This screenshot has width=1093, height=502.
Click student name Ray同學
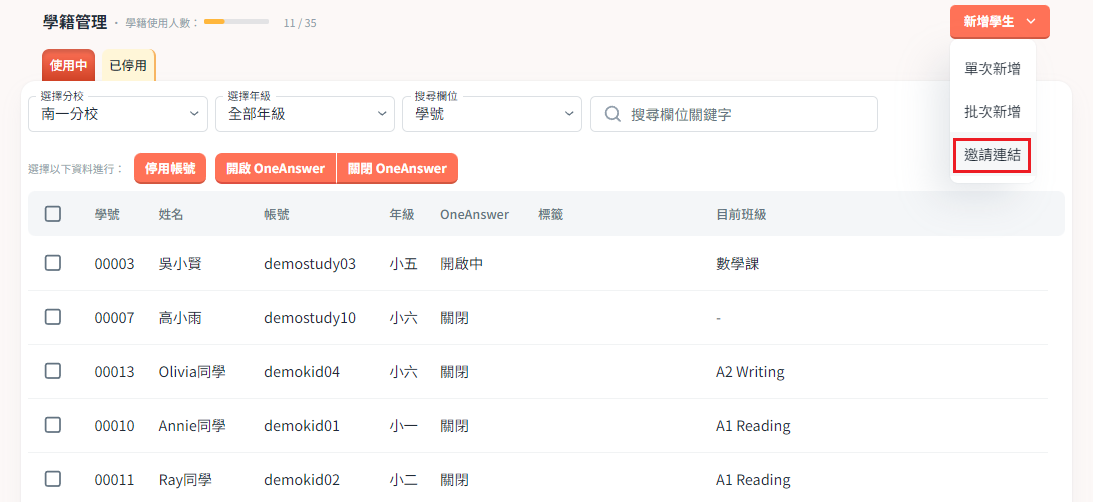(185, 480)
